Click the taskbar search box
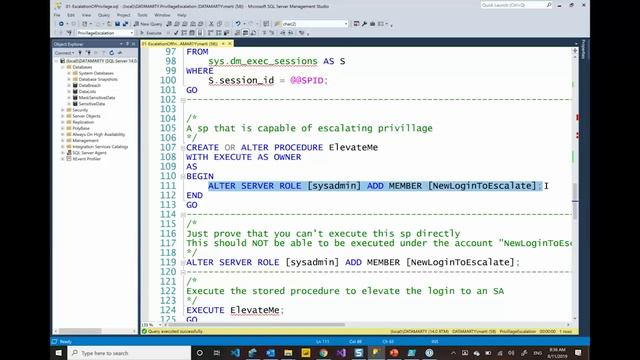The width and height of the screenshot is (640, 360). 129,353
